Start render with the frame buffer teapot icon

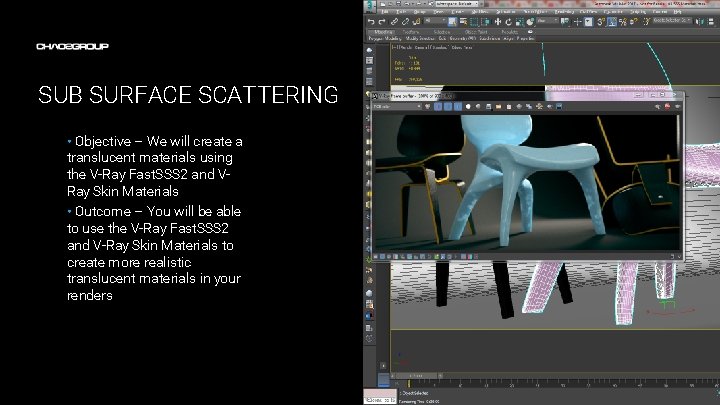pyautogui.click(x=677, y=107)
